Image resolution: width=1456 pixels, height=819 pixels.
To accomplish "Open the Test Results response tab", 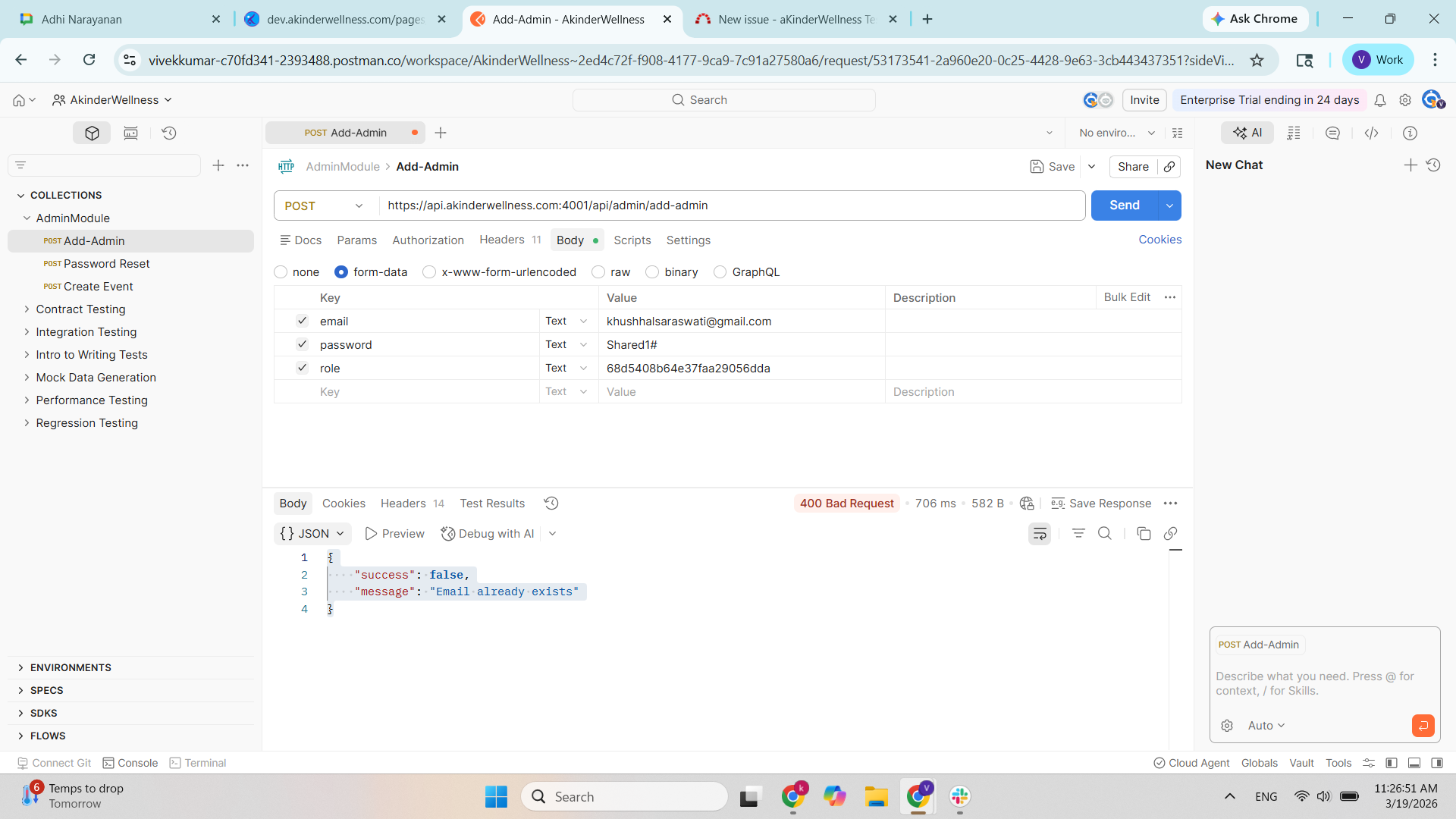I will click(x=492, y=504).
